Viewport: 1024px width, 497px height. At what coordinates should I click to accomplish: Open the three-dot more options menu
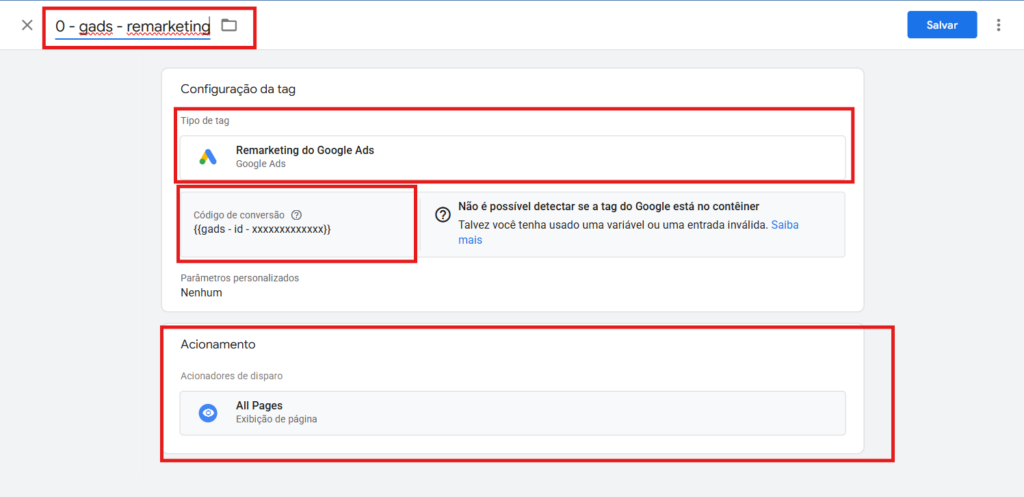[998, 25]
